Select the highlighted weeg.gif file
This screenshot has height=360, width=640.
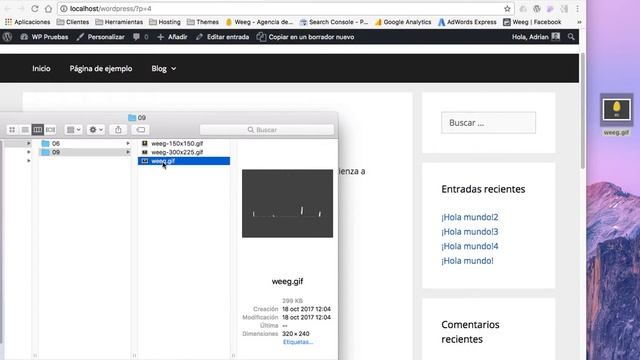(184, 161)
